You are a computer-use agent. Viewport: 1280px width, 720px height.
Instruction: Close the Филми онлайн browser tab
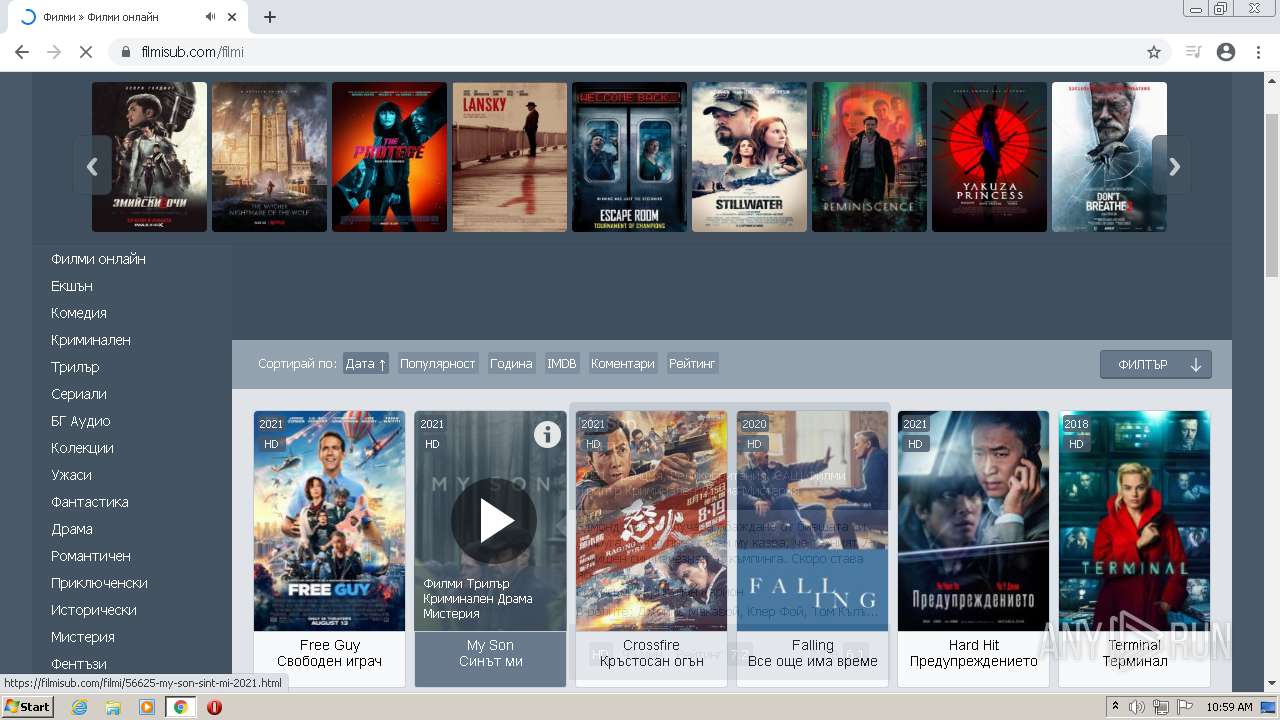pyautogui.click(x=233, y=17)
